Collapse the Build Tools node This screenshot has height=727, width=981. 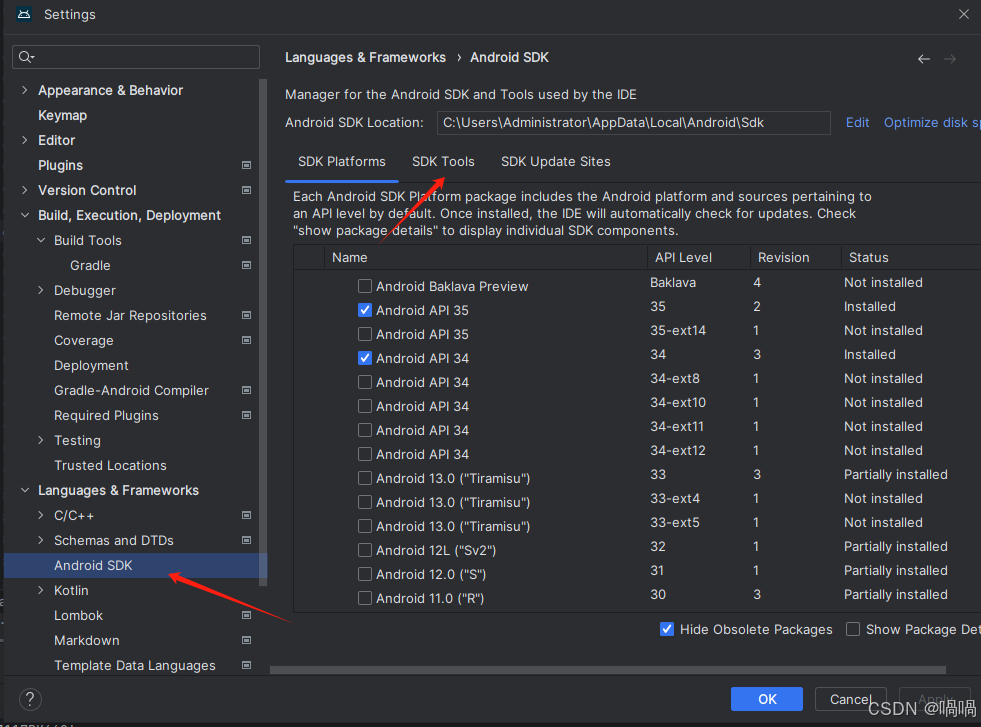coord(41,240)
